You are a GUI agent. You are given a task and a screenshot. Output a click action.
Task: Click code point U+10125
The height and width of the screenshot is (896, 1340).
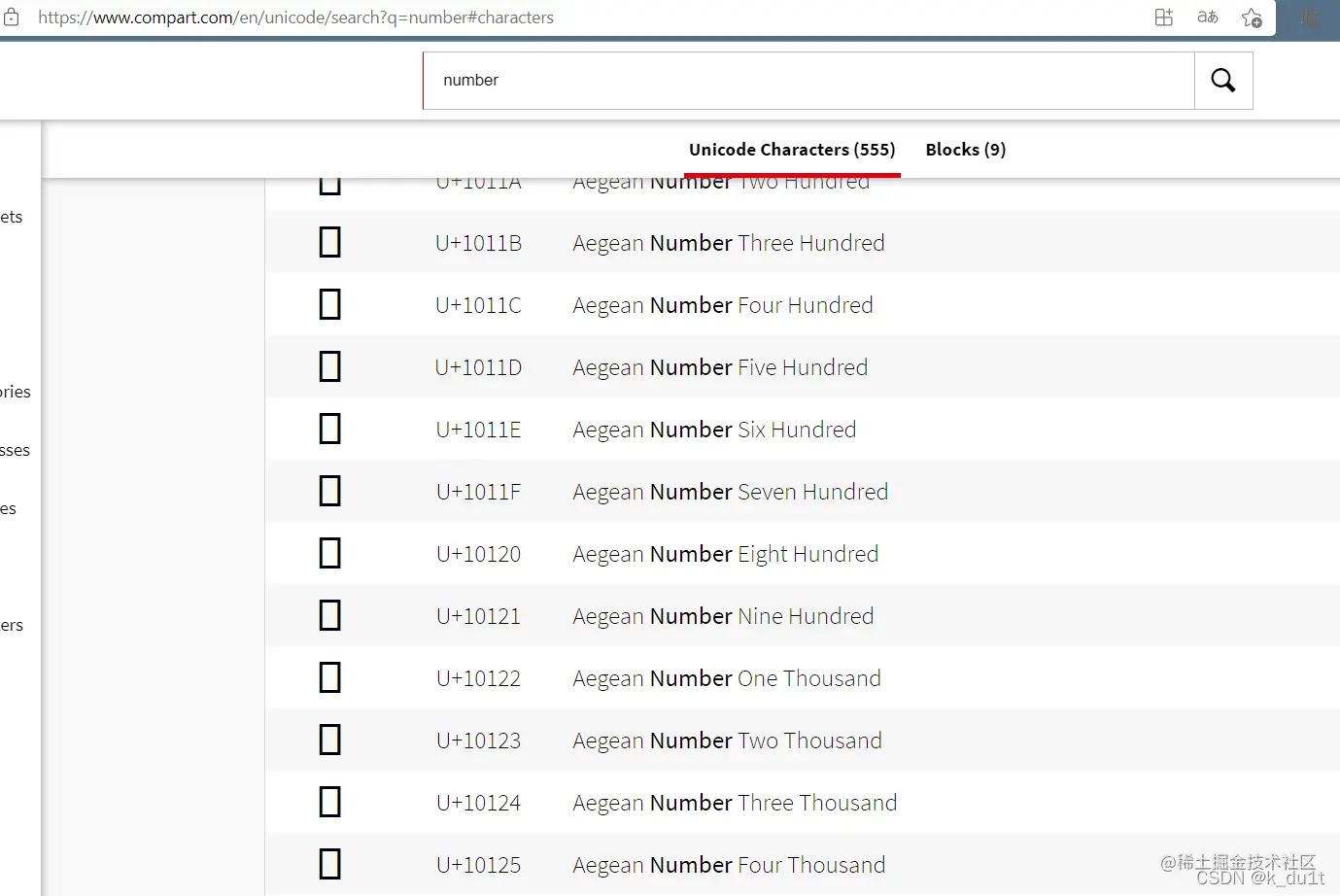tap(478, 865)
